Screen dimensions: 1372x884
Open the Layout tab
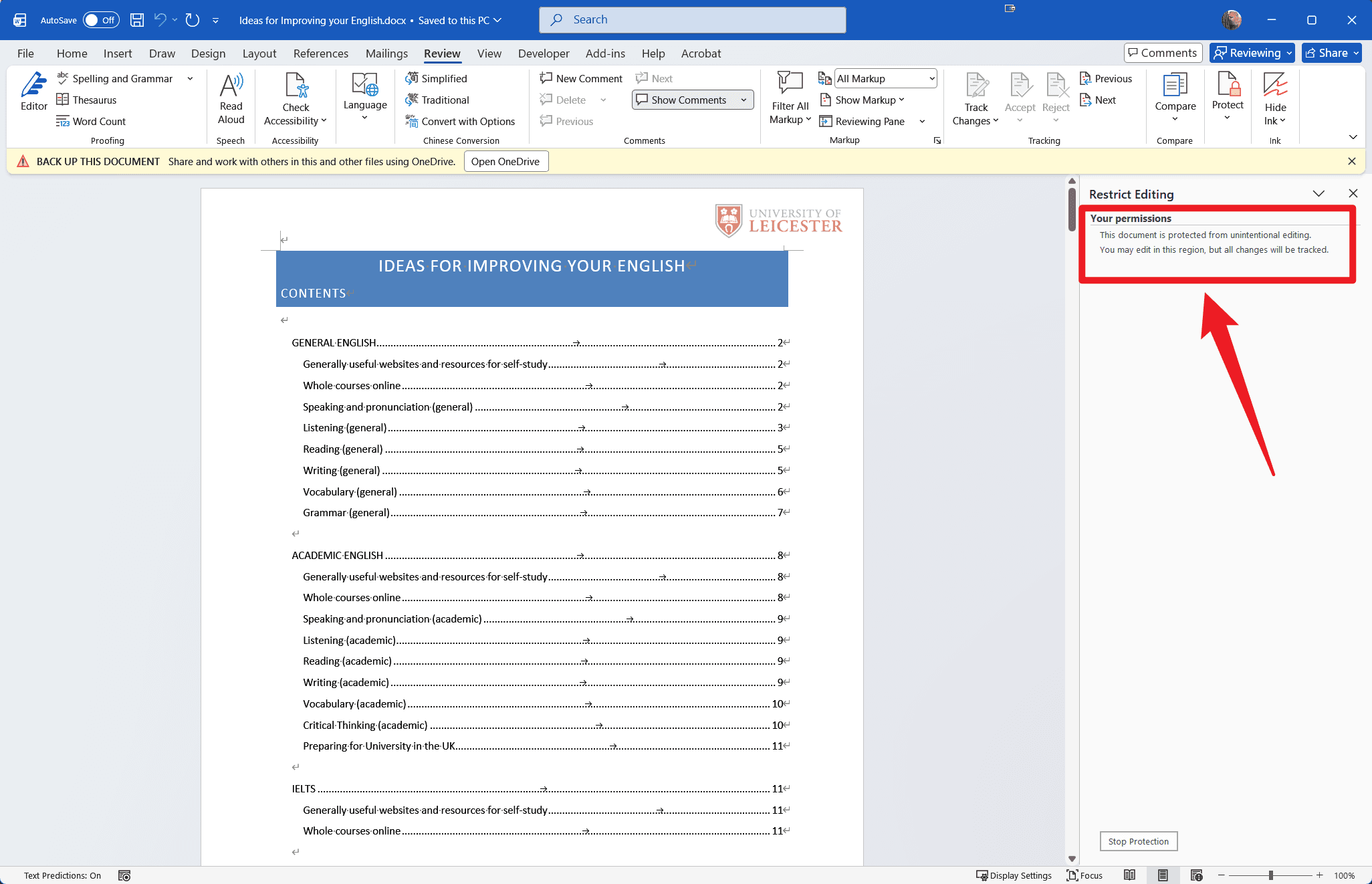pos(259,53)
